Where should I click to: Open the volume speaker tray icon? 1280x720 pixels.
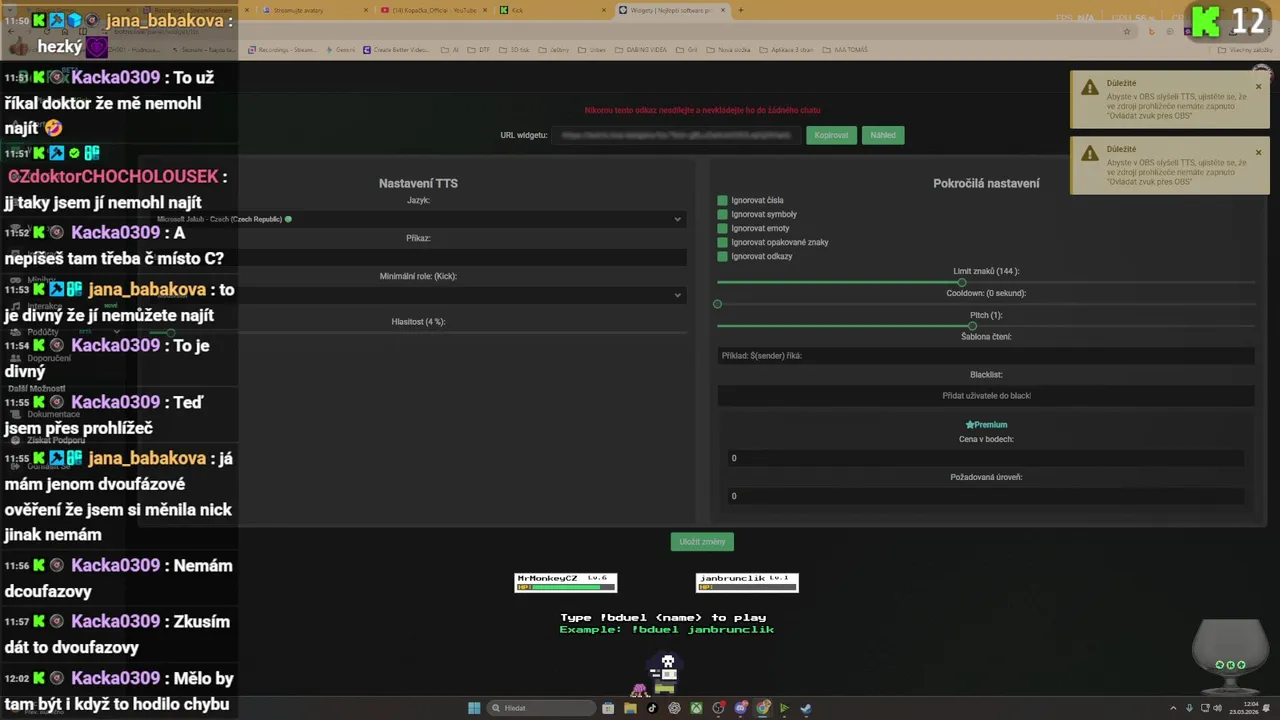1217,708
